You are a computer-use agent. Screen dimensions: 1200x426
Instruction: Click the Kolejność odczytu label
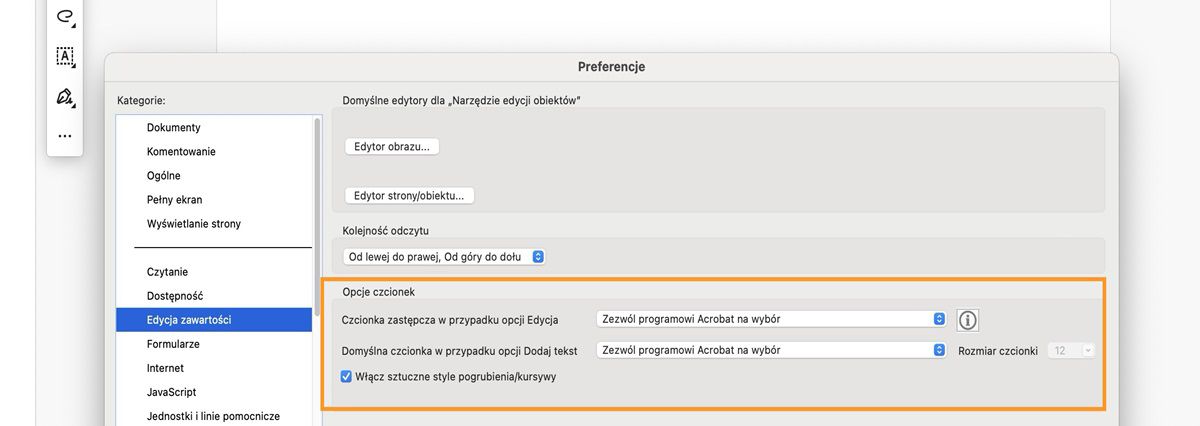point(386,231)
